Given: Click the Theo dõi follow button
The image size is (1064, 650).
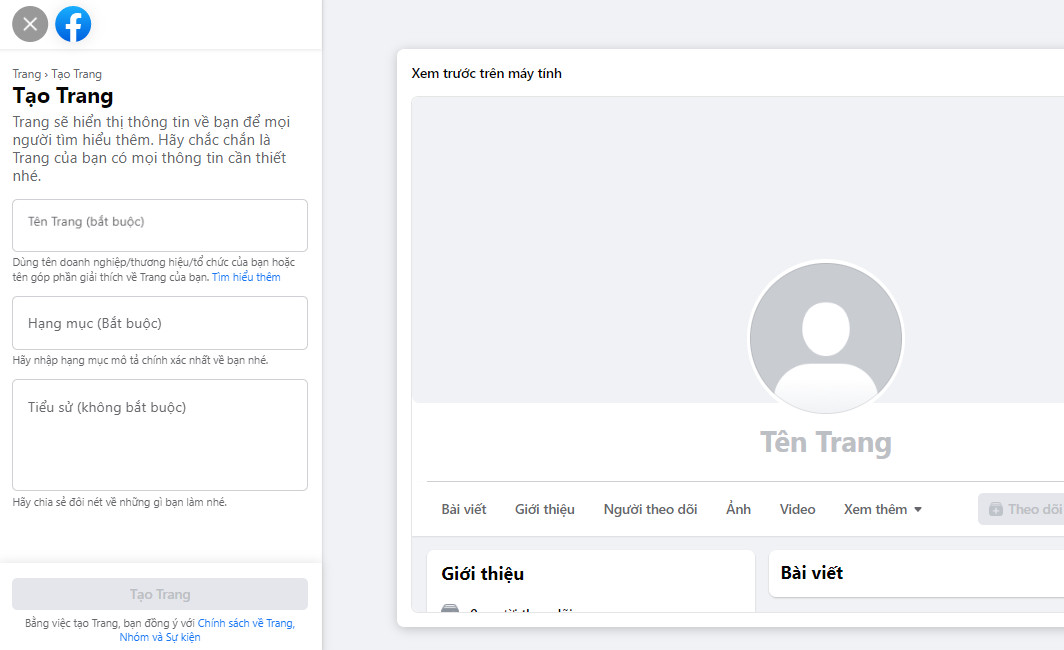Looking at the screenshot, I should click(x=1023, y=510).
